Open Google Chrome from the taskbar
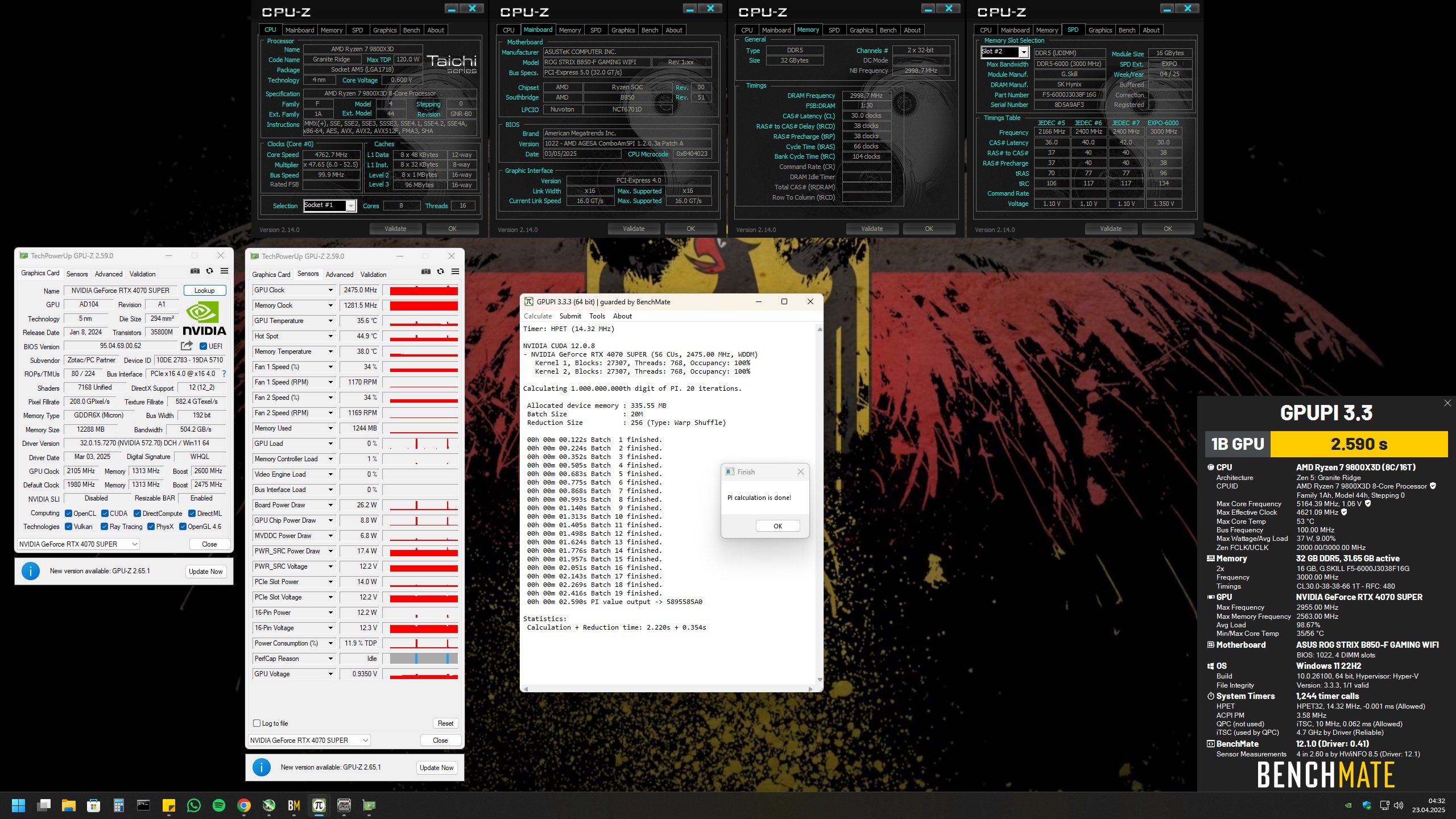 click(244, 805)
